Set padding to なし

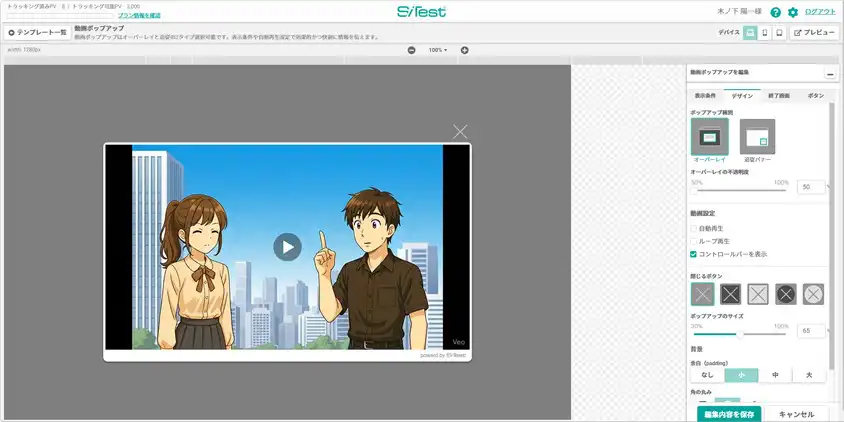pos(707,375)
